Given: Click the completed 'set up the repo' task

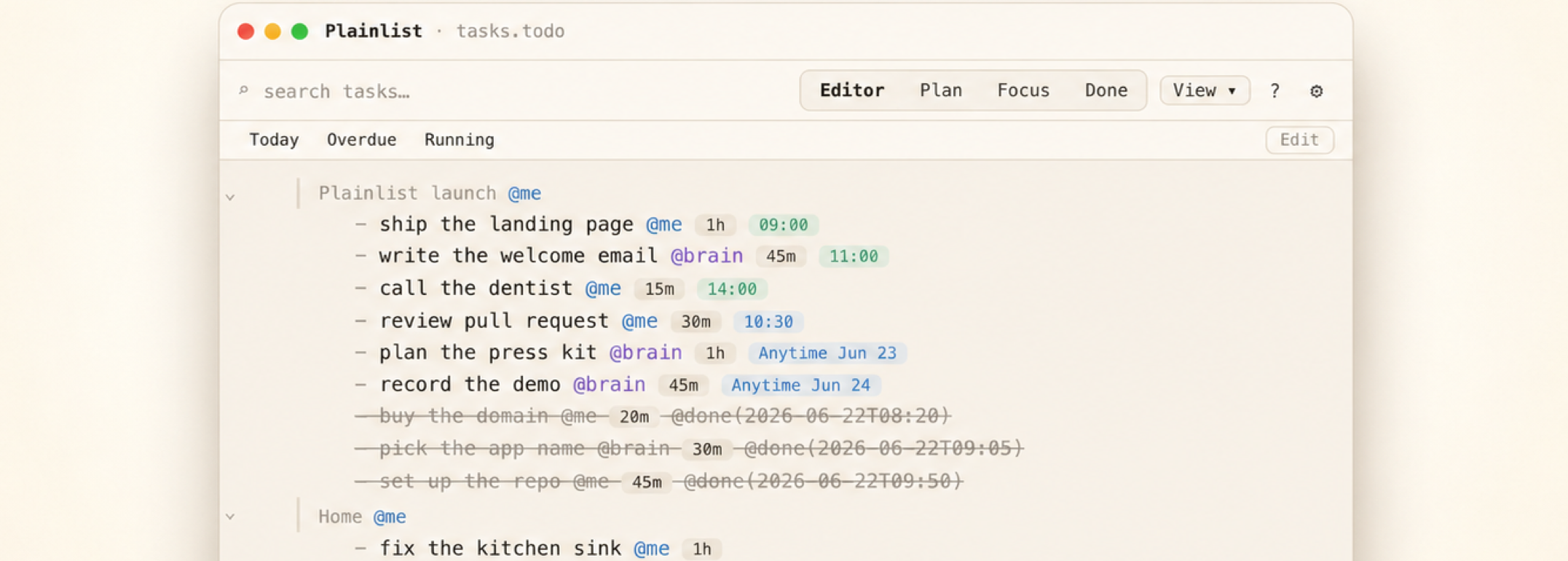Looking at the screenshot, I should 470,481.
